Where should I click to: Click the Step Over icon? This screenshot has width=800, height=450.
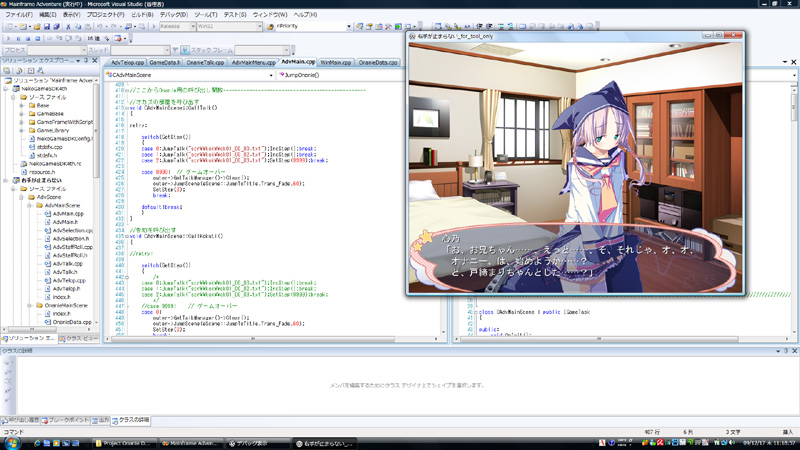point(69,38)
